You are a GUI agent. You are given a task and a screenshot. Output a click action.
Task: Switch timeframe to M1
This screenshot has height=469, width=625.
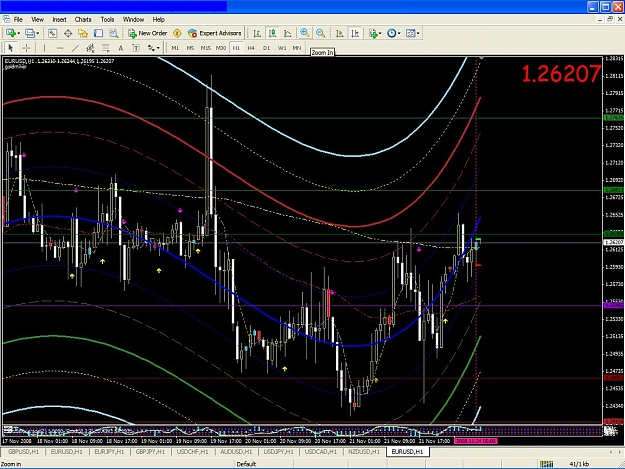point(175,48)
